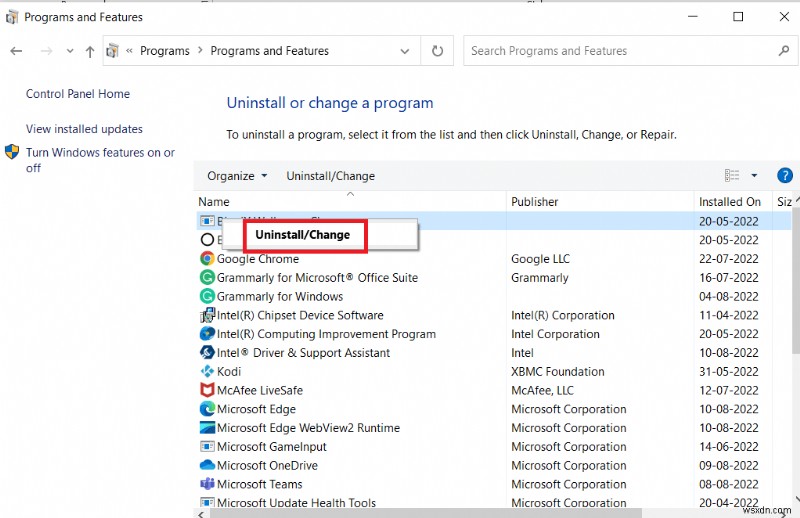Click the Back navigation arrow
The height and width of the screenshot is (518, 800).
pos(18,51)
